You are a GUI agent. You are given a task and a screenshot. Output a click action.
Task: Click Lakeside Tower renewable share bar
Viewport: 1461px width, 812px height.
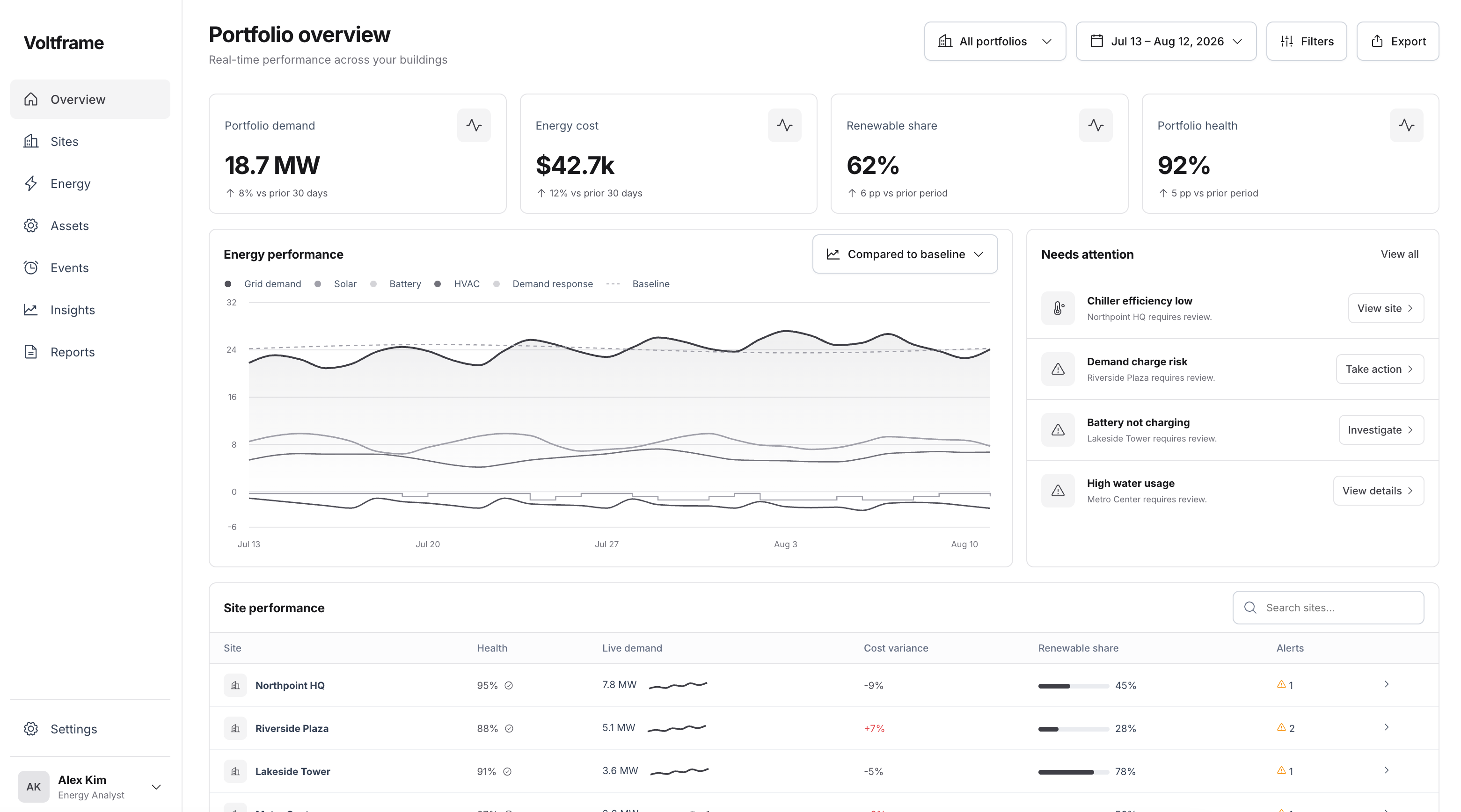pos(1073,772)
